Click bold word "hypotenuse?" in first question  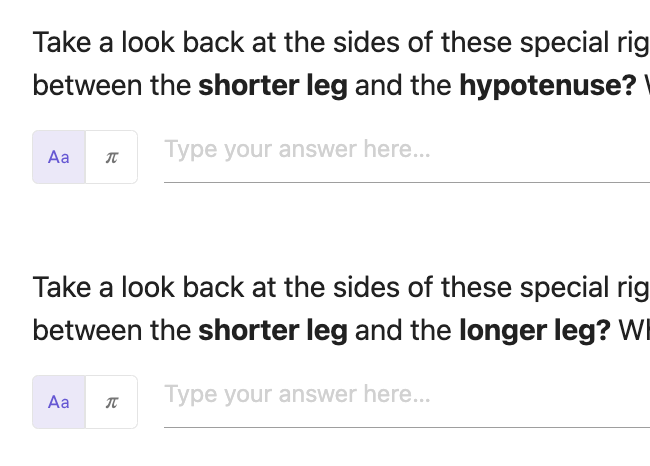pyautogui.click(x=548, y=86)
